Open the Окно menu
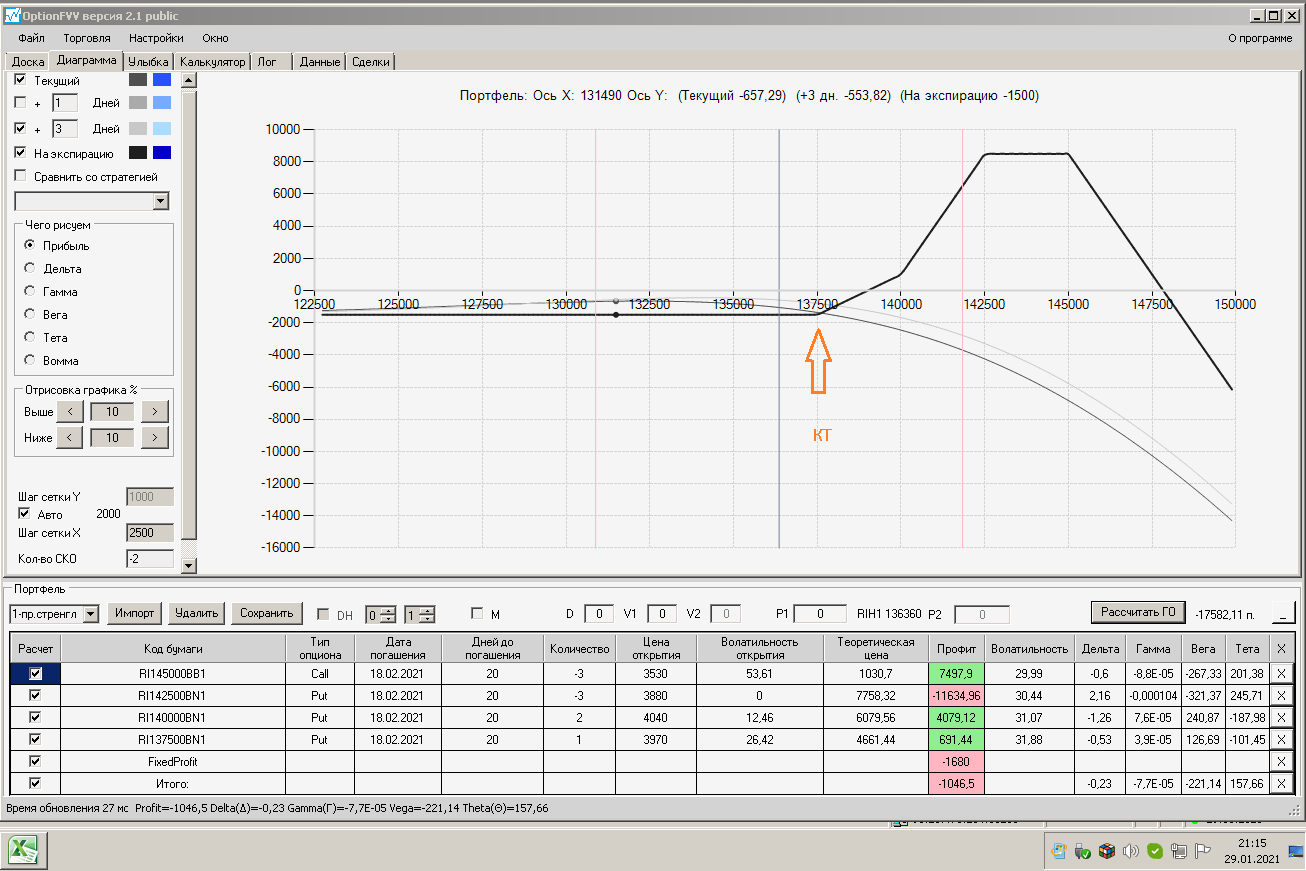Viewport: 1306px width, 871px height. (215, 38)
